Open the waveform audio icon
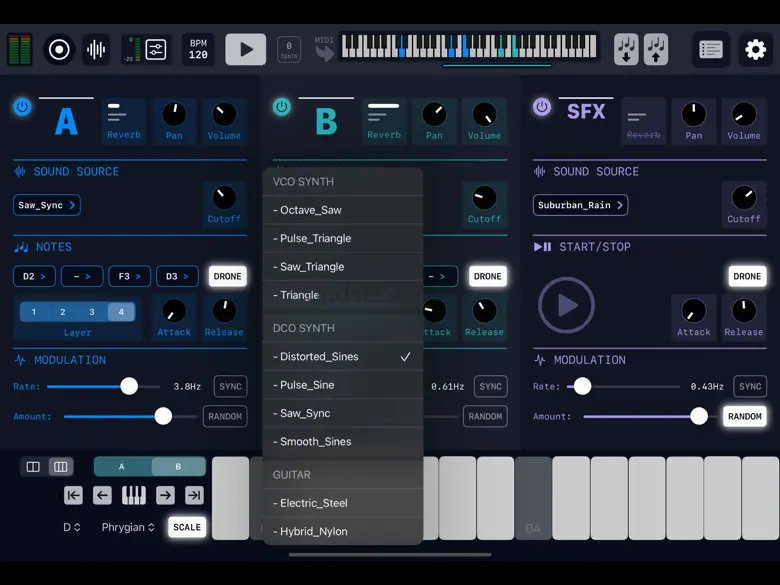This screenshot has width=780, height=585. click(96, 49)
